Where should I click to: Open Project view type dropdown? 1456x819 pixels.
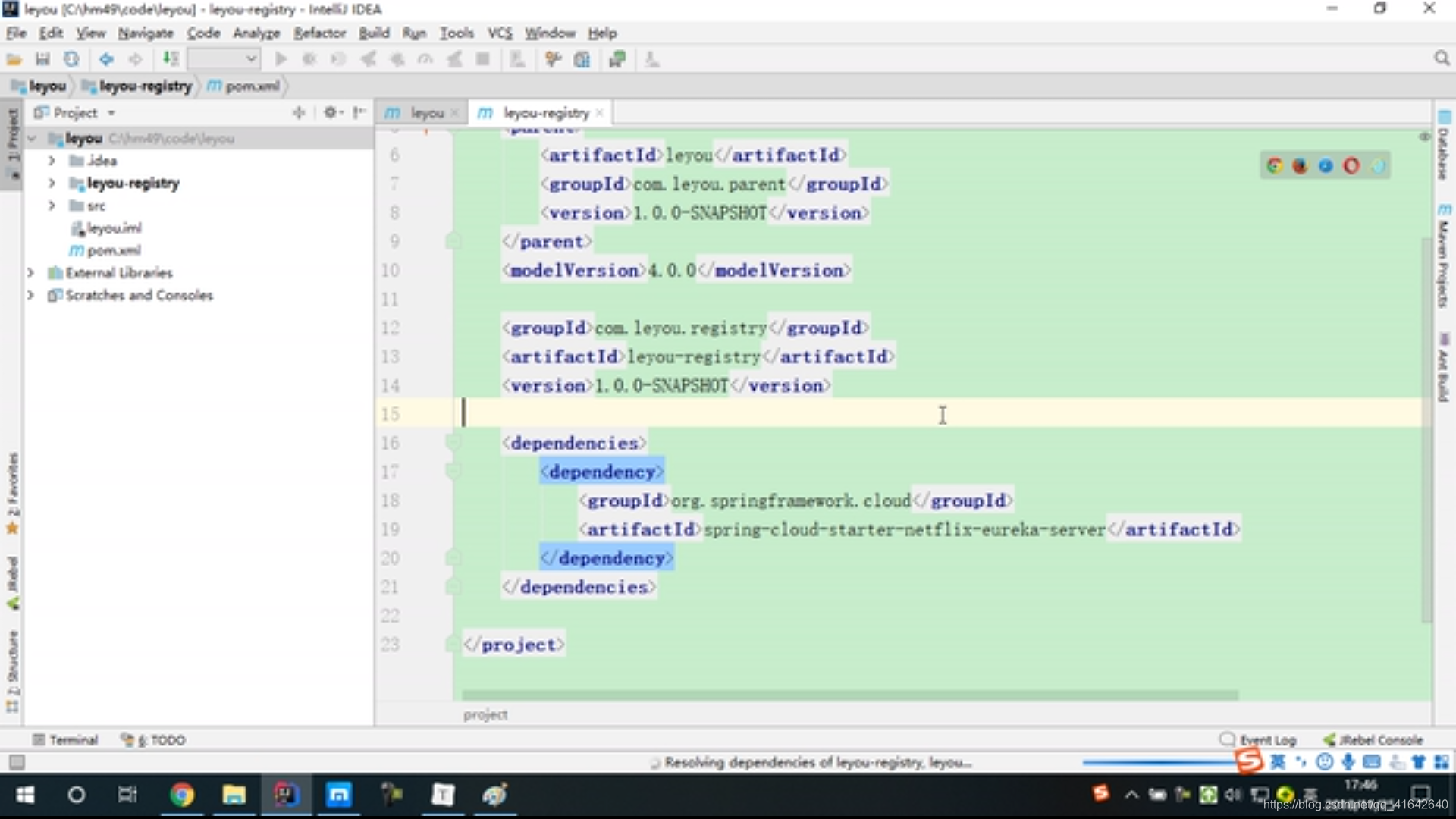point(111,112)
